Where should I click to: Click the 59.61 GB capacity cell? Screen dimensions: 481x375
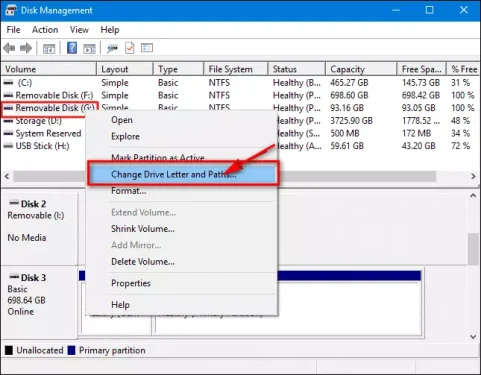[347, 146]
